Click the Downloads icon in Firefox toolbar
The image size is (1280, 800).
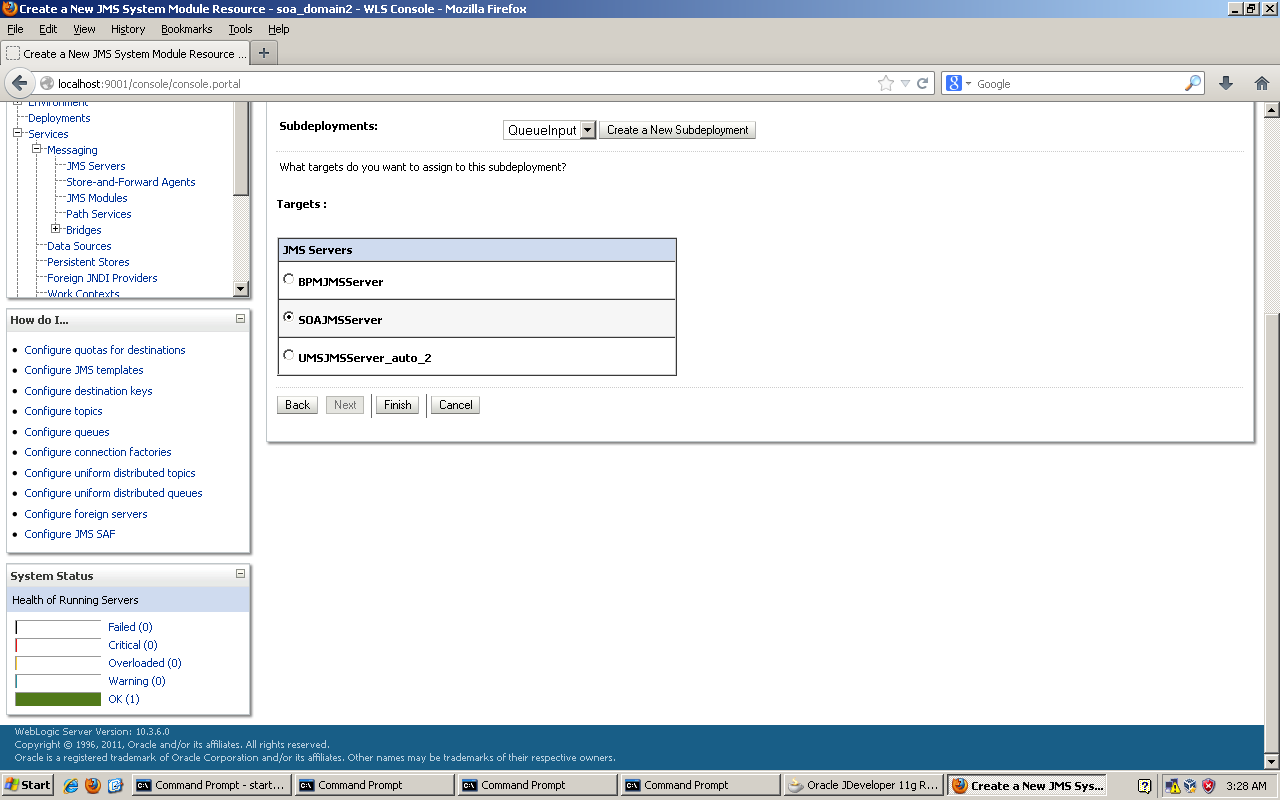click(1224, 83)
